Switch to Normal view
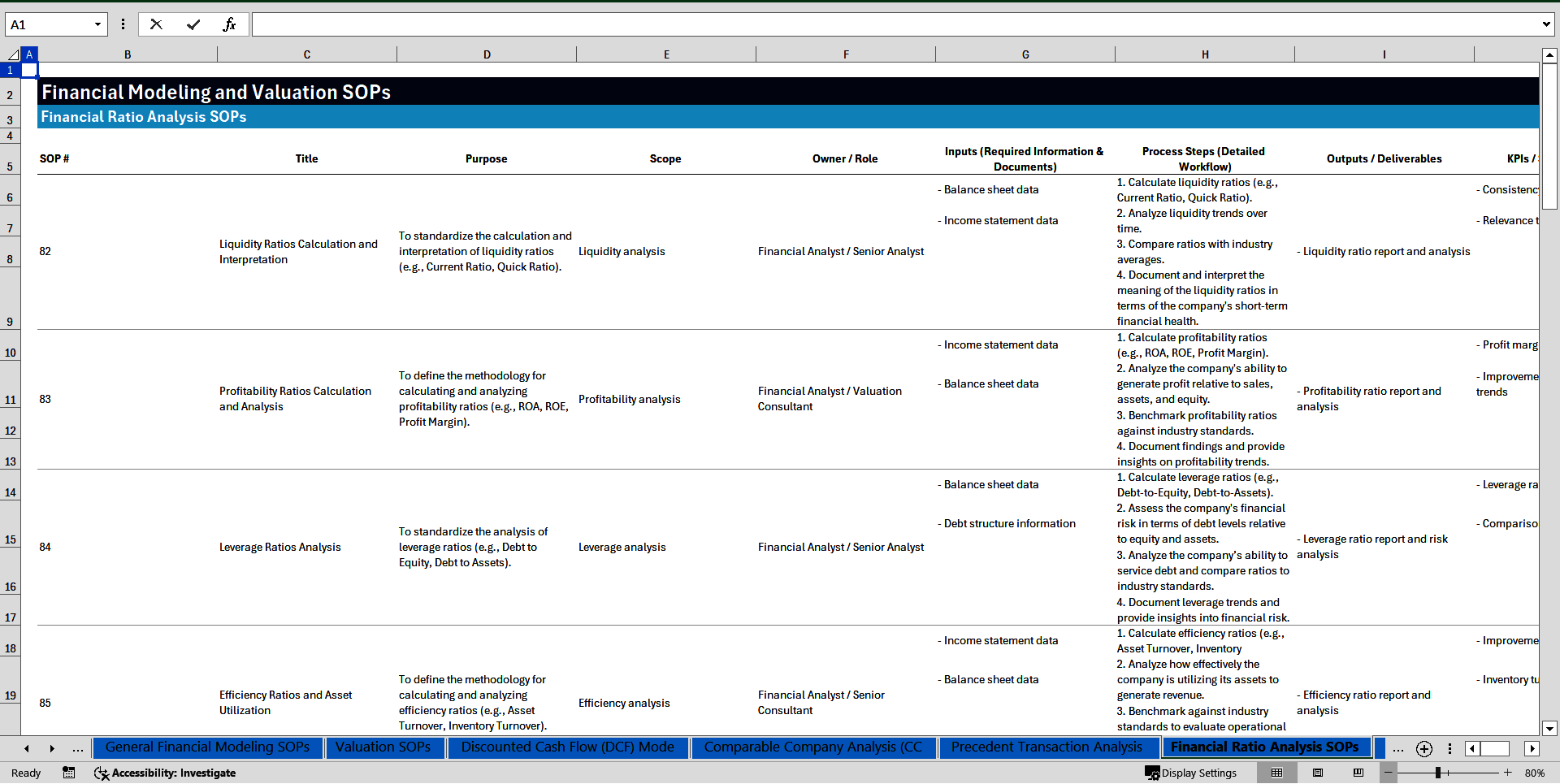The width and height of the screenshot is (1560, 784). pyautogui.click(x=1276, y=773)
